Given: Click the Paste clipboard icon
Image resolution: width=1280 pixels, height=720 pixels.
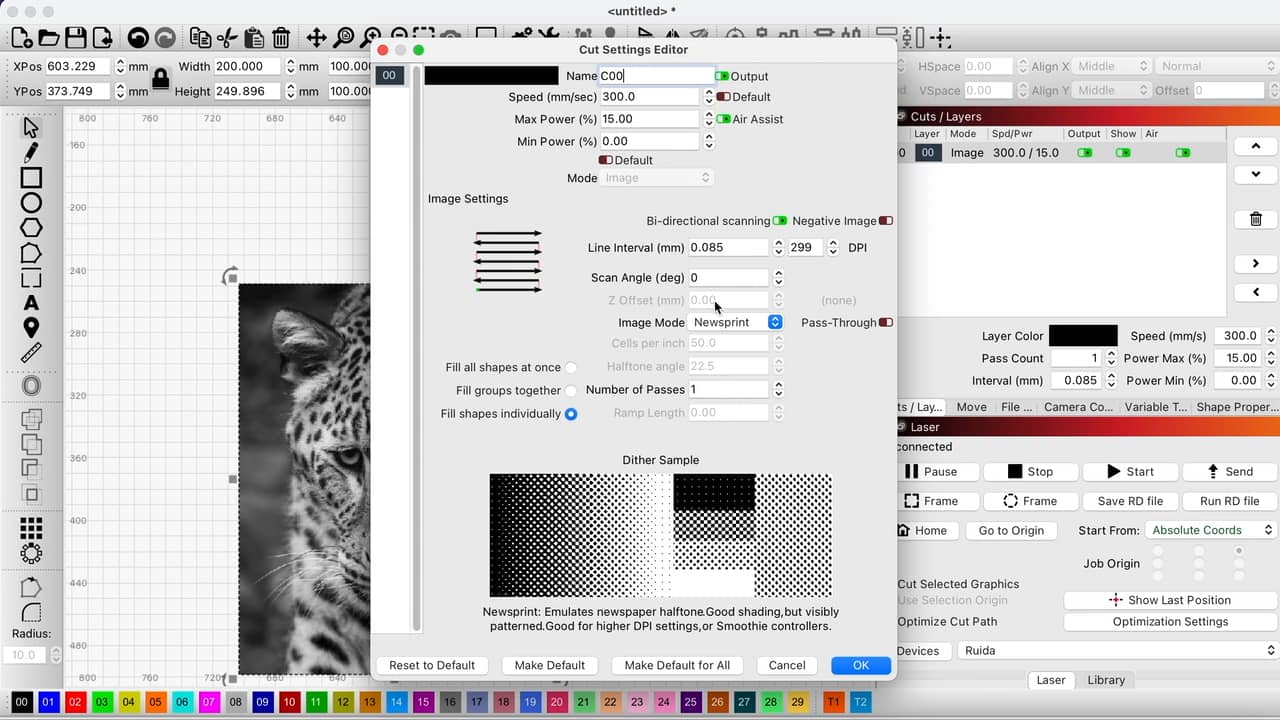Looking at the screenshot, I should [x=254, y=38].
